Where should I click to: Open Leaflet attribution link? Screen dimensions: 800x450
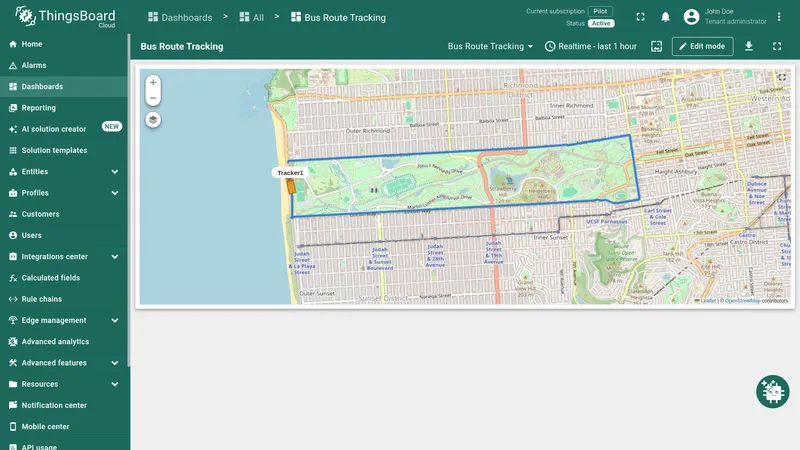[706, 301]
